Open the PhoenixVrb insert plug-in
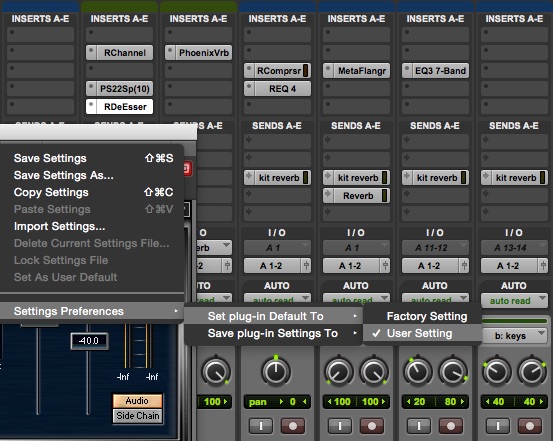553x441 pixels. pyautogui.click(x=203, y=53)
